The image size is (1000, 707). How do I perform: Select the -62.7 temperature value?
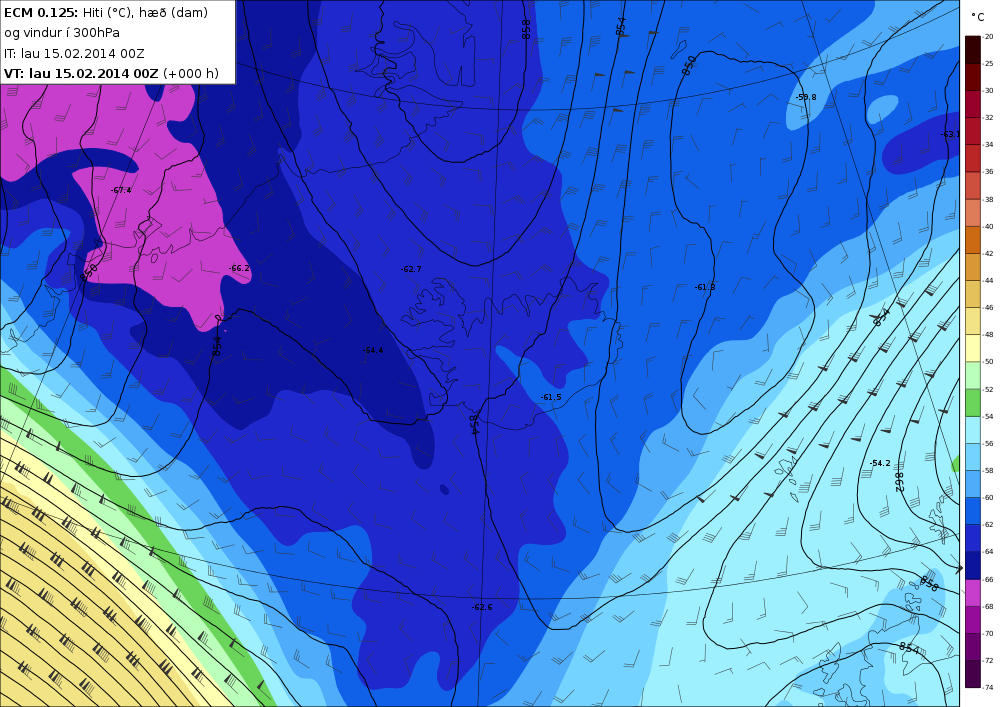pyautogui.click(x=411, y=269)
